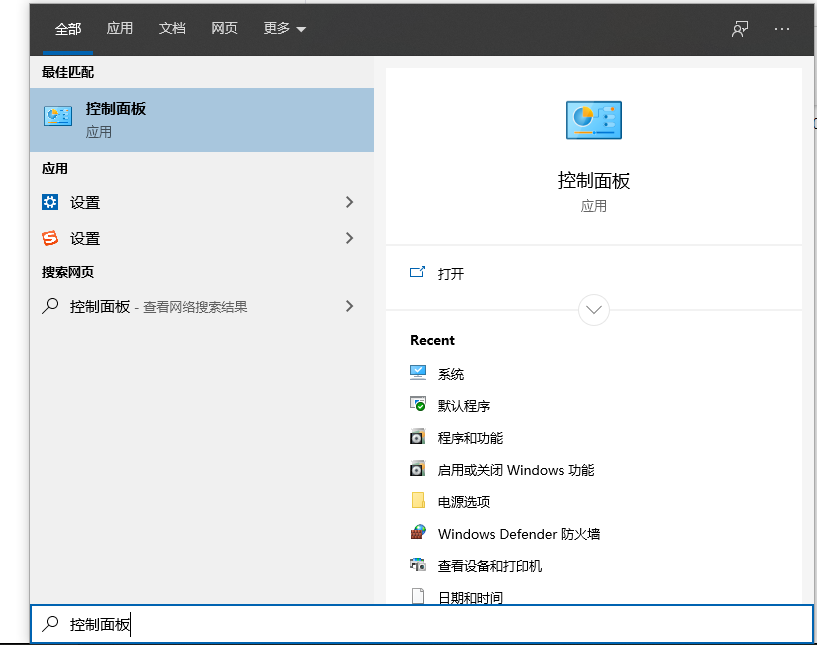Click the search box containing 控制面板
817x645 pixels.
420,624
